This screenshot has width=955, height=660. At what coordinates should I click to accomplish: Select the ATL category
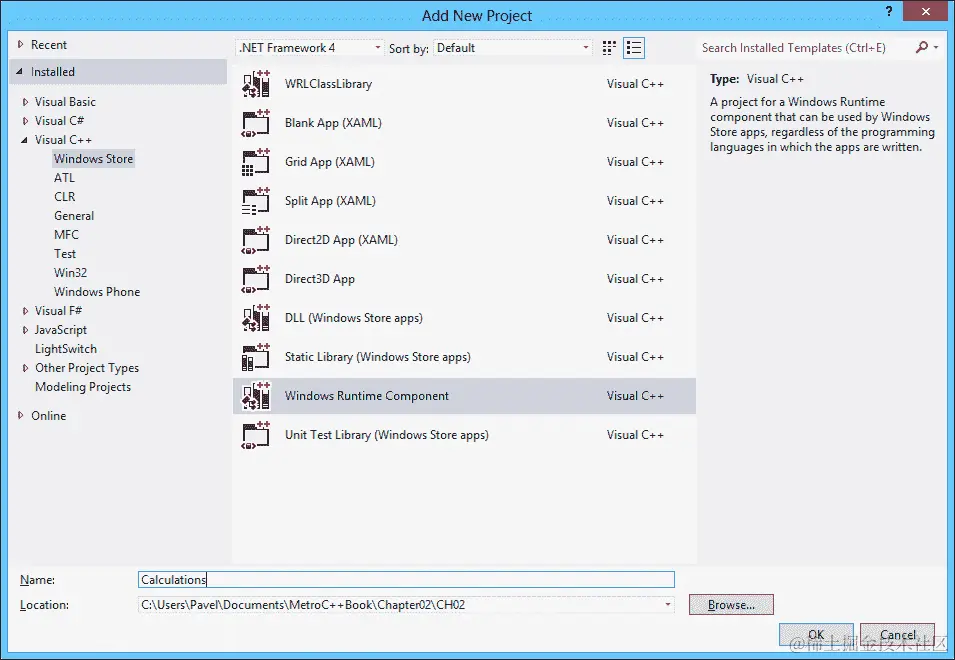coord(64,178)
